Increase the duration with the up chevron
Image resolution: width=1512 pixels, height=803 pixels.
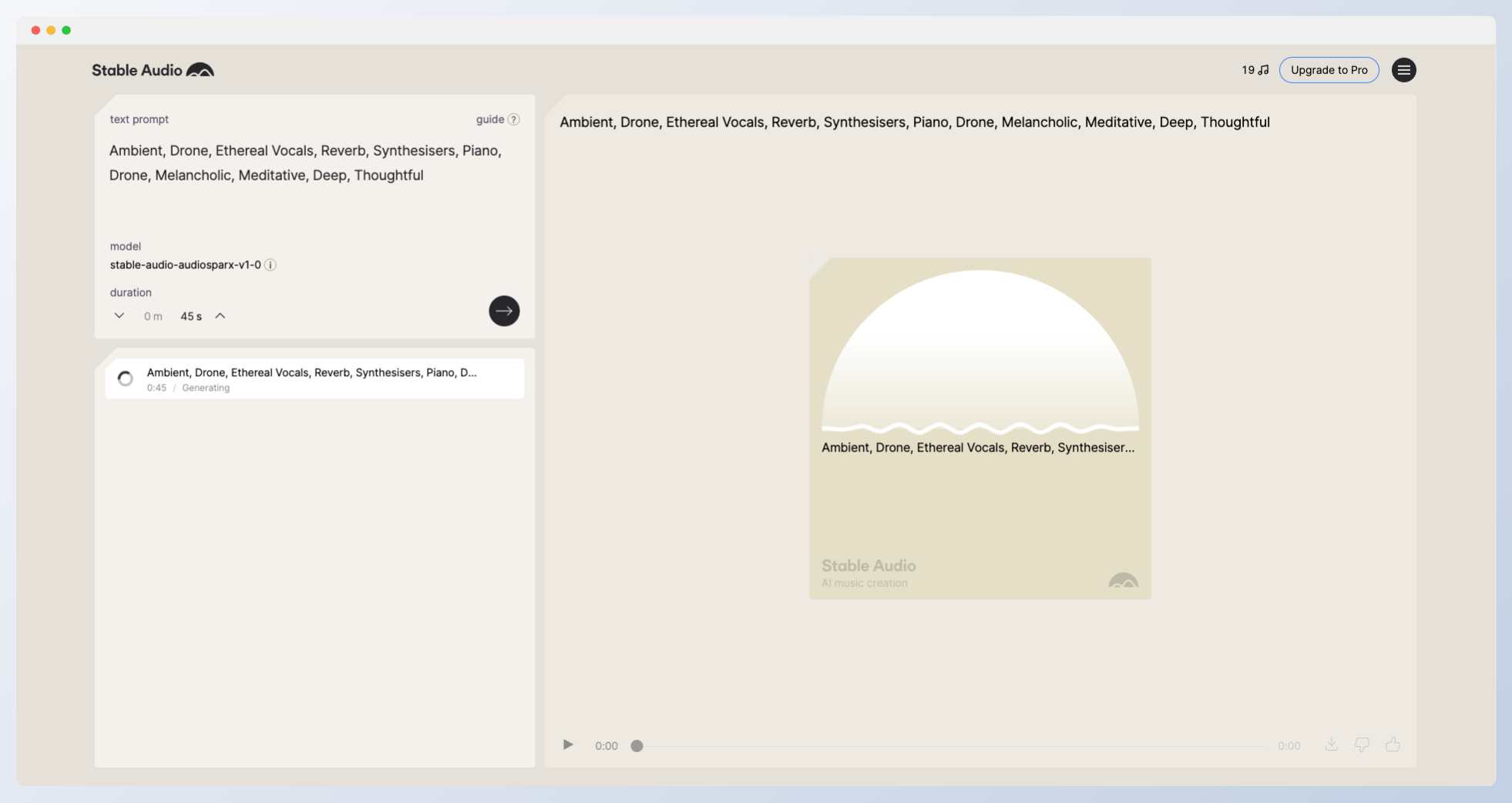click(x=220, y=316)
